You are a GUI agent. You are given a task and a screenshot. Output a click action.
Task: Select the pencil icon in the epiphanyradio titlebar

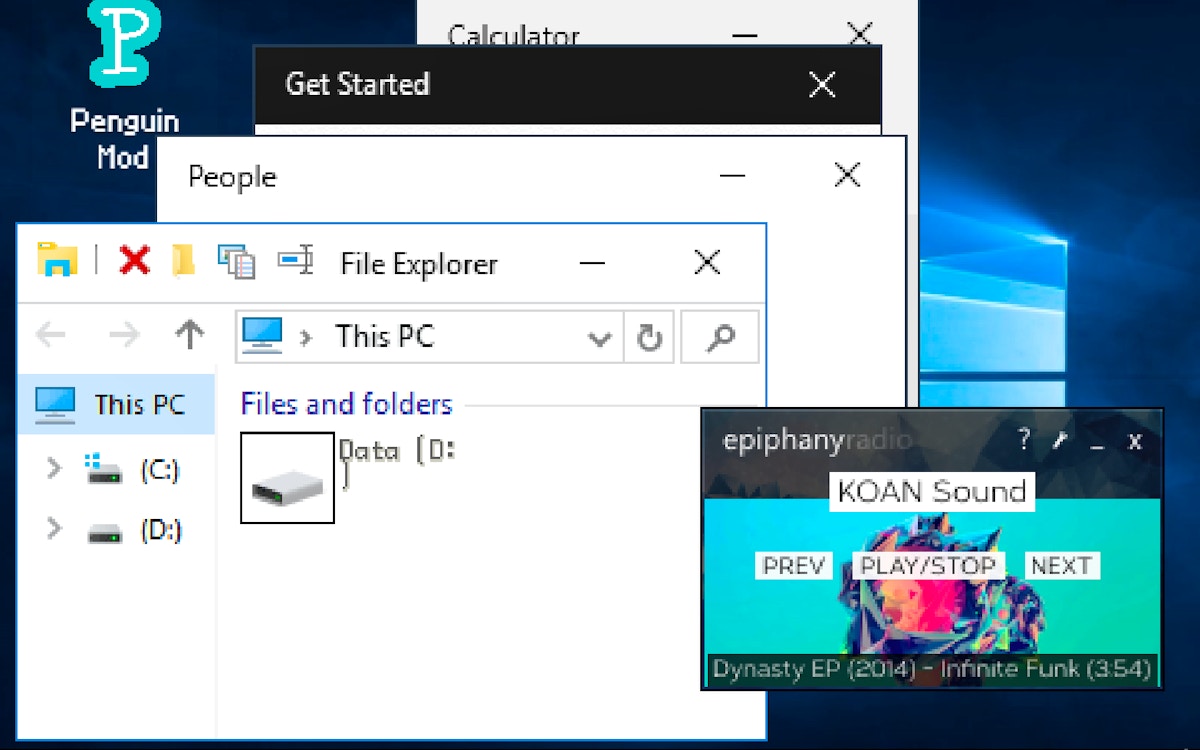1060,441
